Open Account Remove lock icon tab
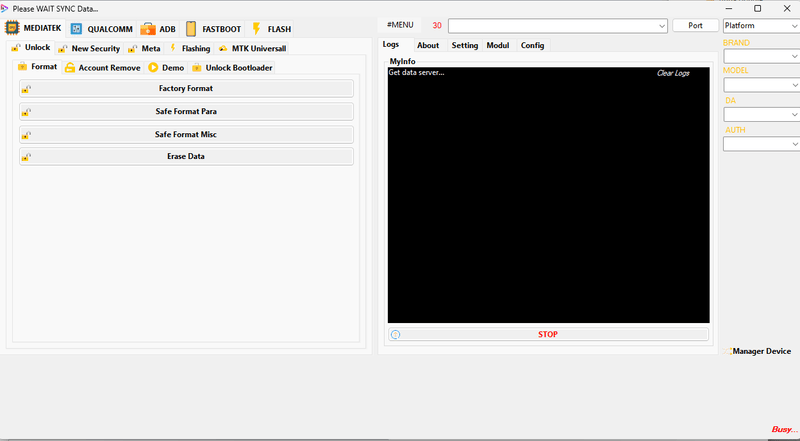Screen dimensions: 800x441 (x=70, y=67)
